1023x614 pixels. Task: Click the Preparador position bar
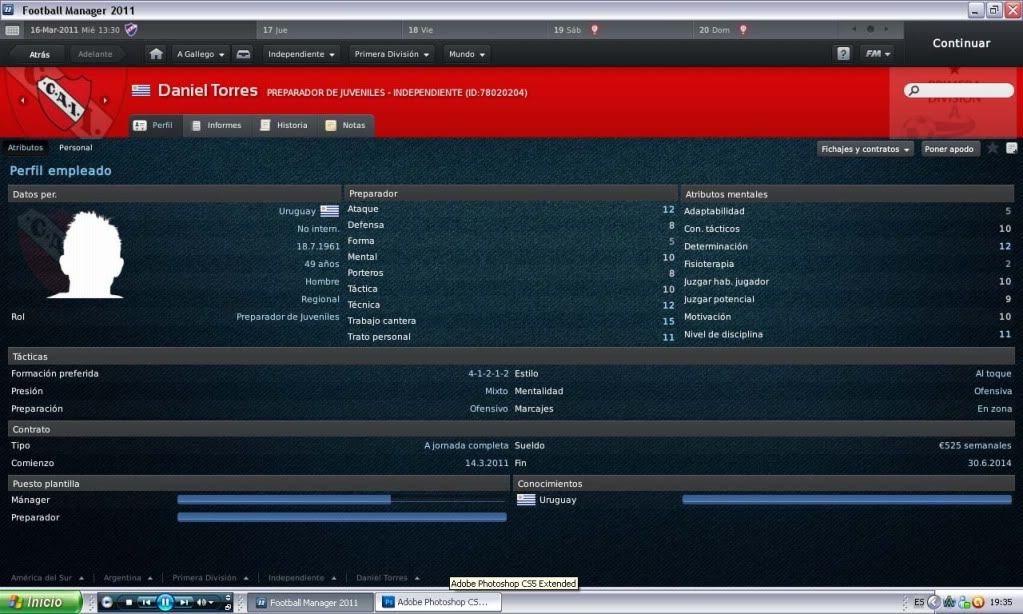point(342,517)
